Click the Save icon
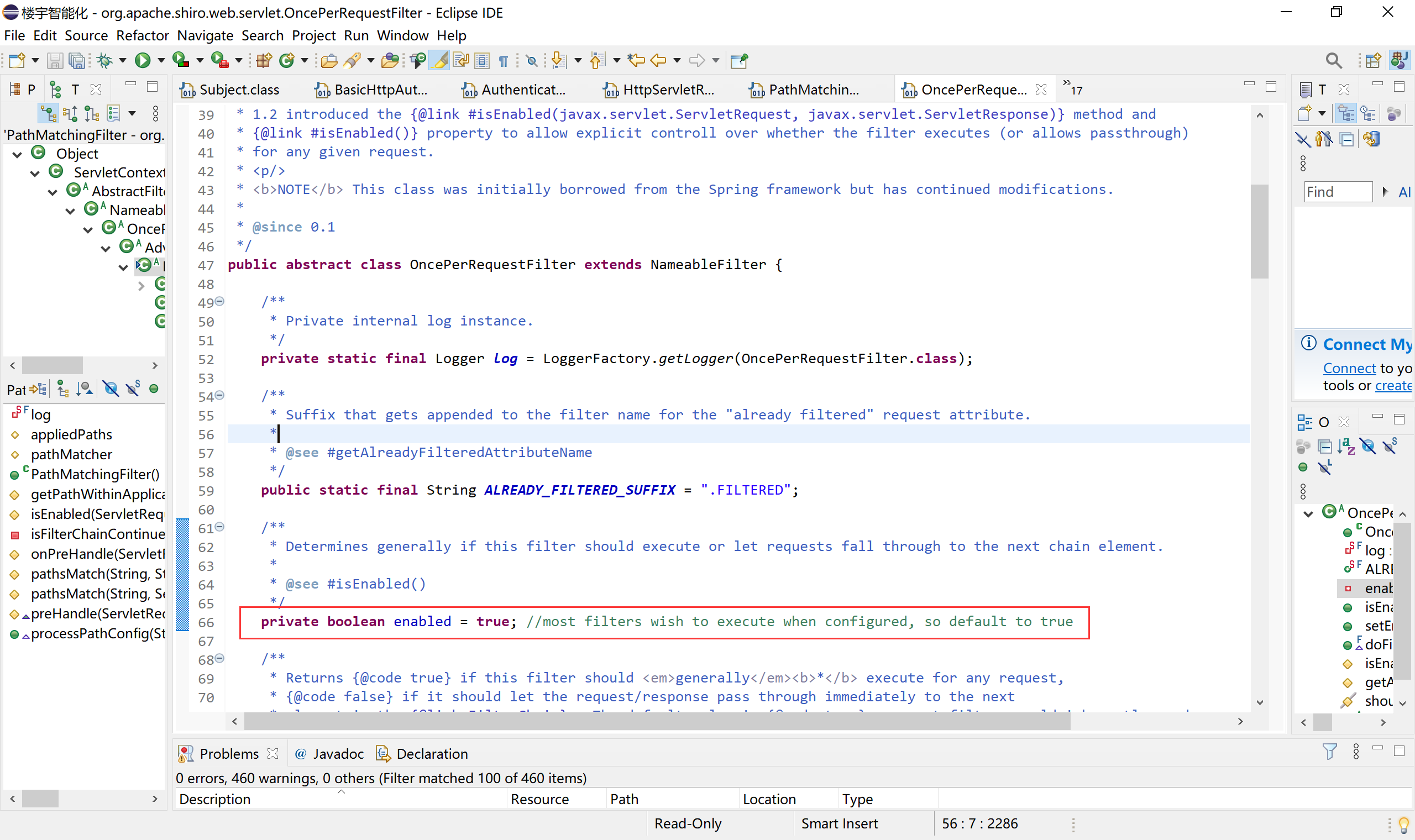The width and height of the screenshot is (1415, 840). [55, 60]
